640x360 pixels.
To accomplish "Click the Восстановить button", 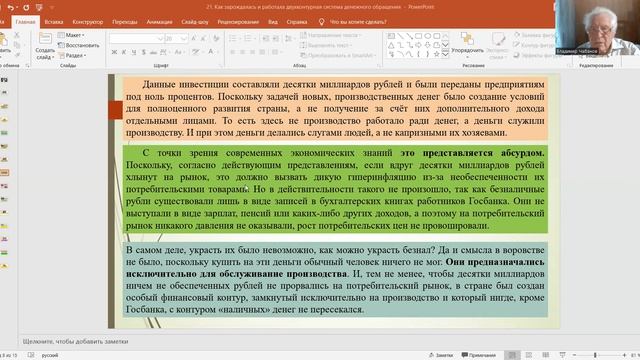I will click(x=78, y=45).
